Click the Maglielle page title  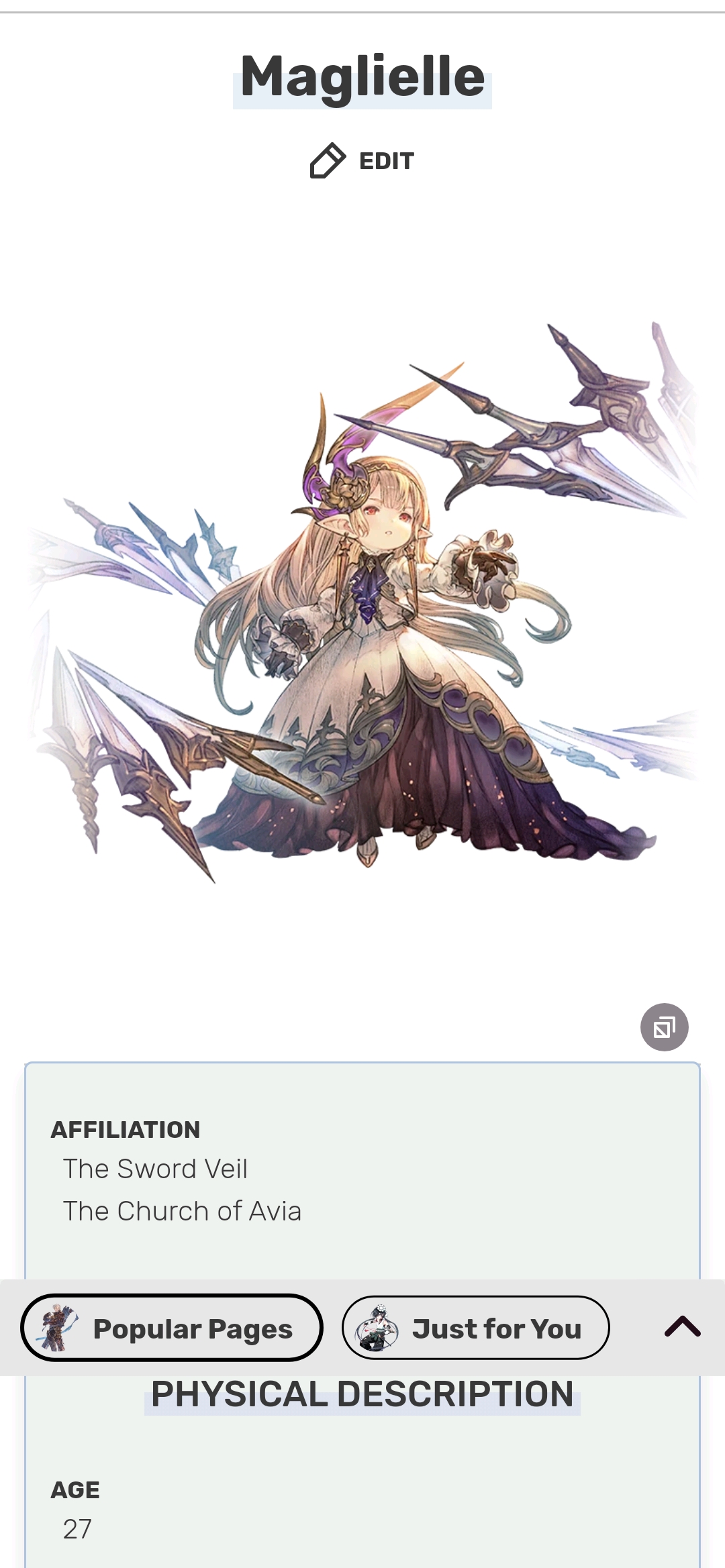[362, 77]
